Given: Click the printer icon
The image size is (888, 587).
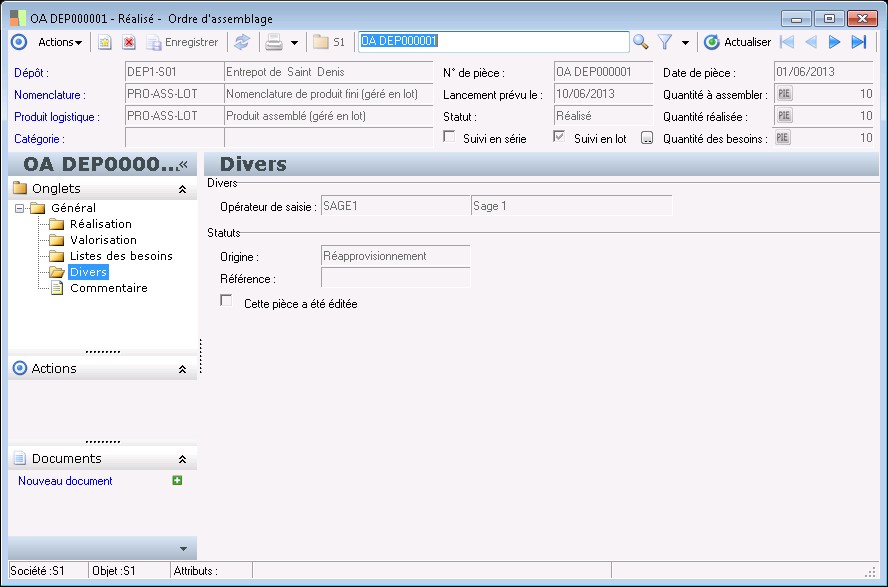Looking at the screenshot, I should [274, 42].
